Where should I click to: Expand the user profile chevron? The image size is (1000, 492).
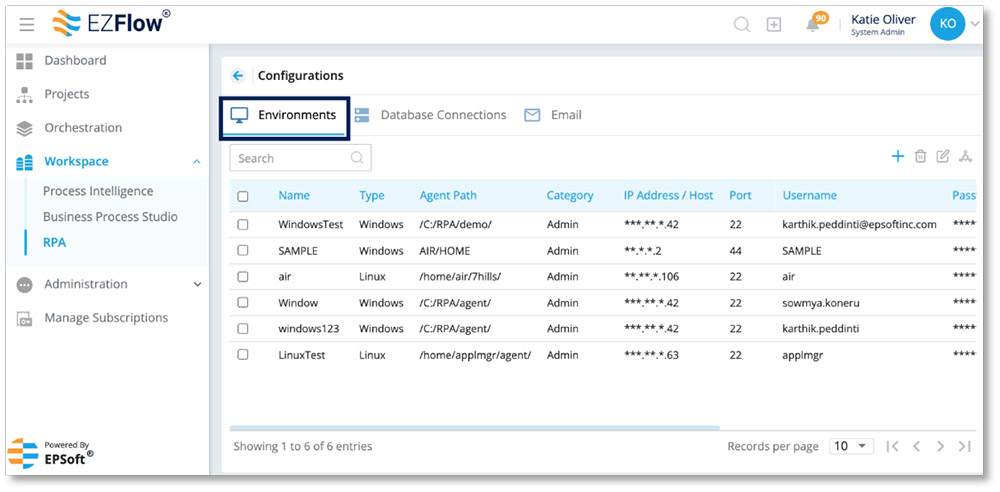coord(974,24)
